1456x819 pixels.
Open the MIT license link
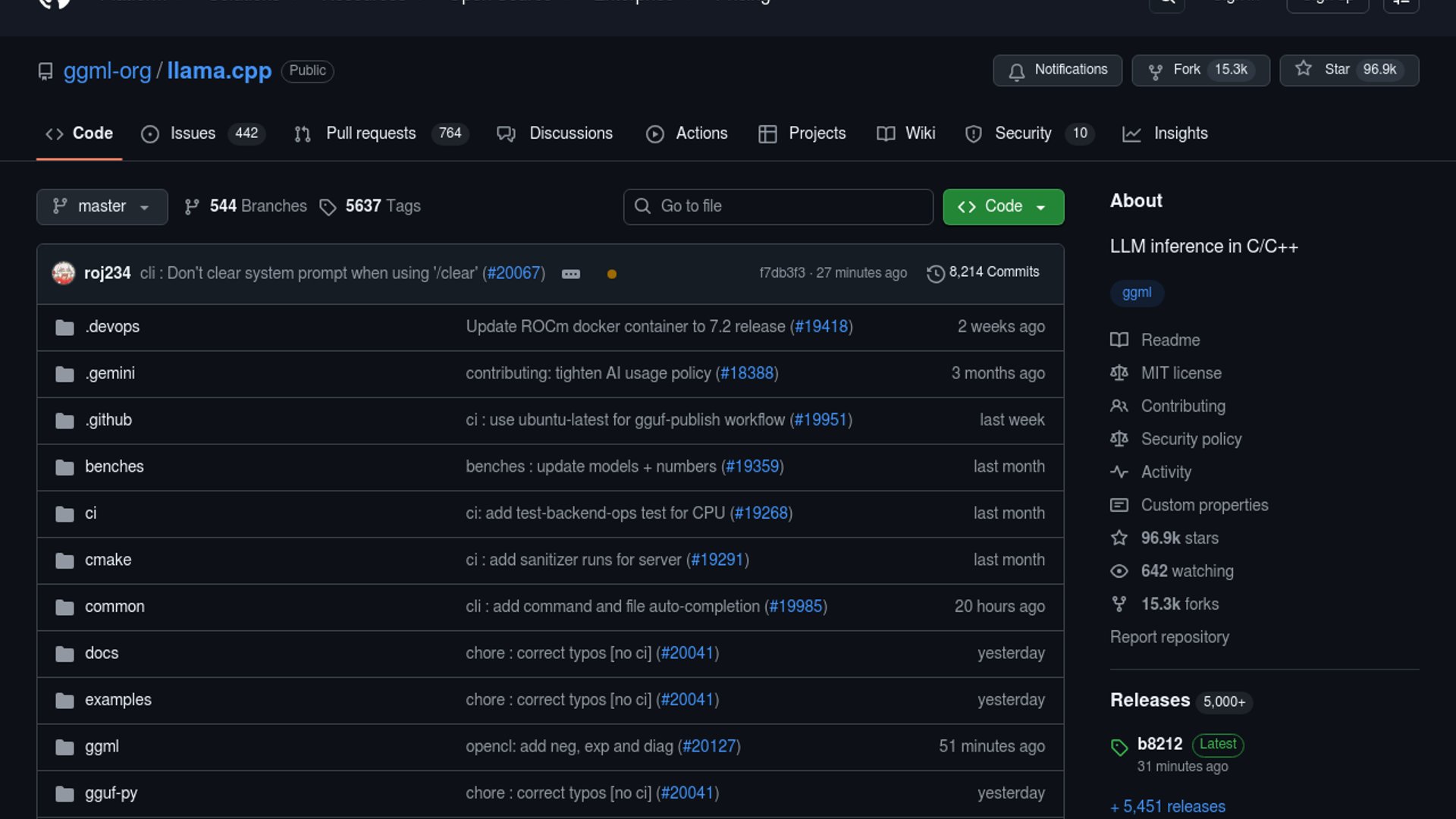[x=1181, y=373]
